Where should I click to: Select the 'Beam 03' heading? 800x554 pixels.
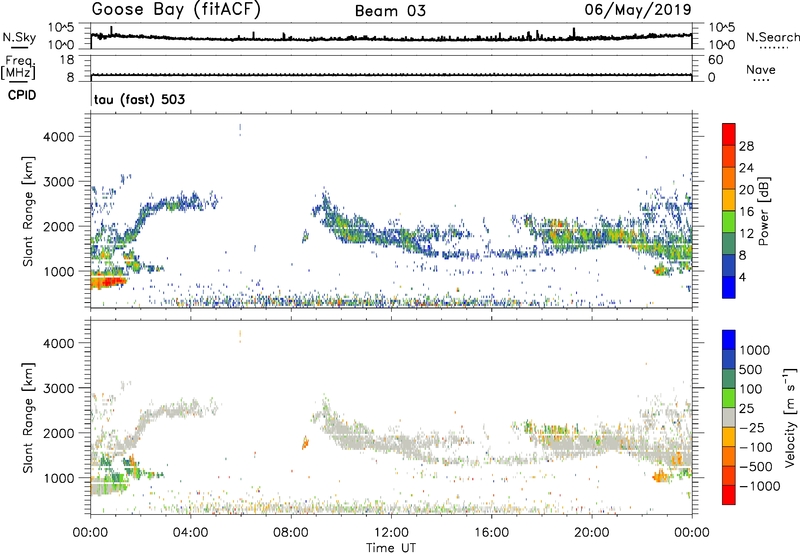[x=390, y=11]
